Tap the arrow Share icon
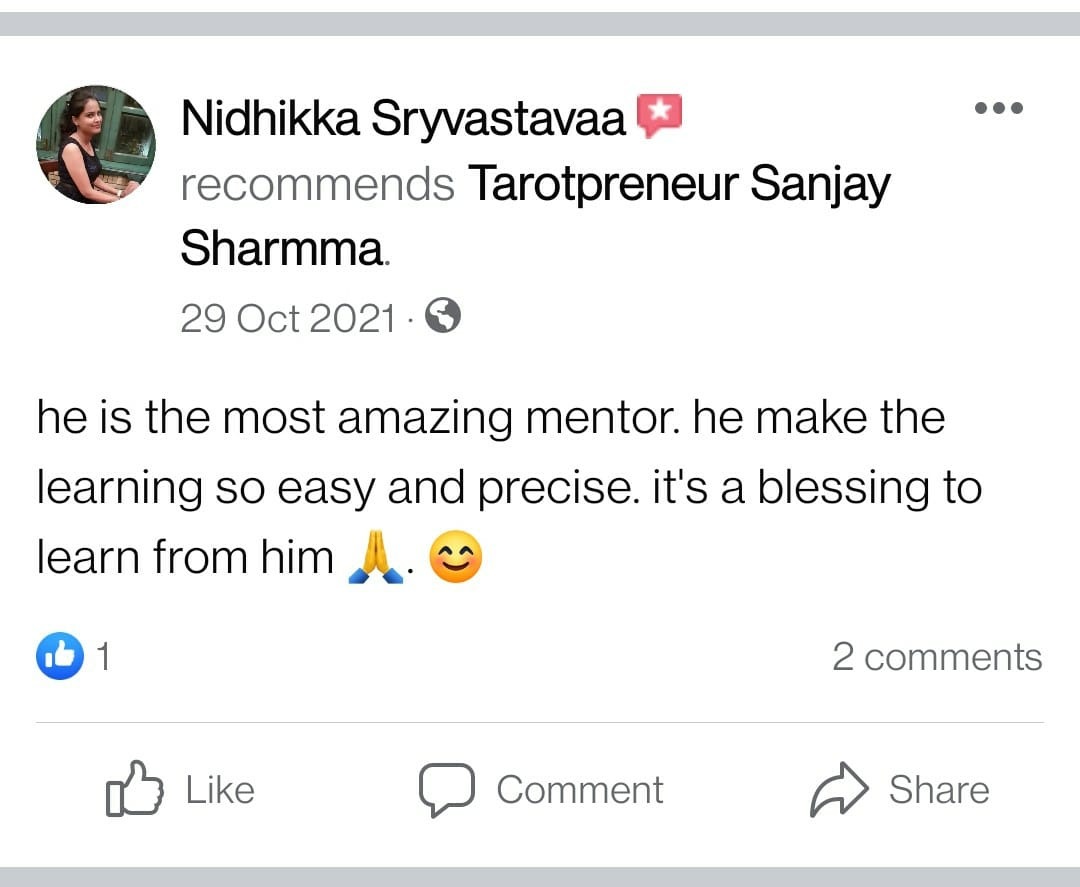This screenshot has width=1080, height=887. pyautogui.click(x=838, y=790)
